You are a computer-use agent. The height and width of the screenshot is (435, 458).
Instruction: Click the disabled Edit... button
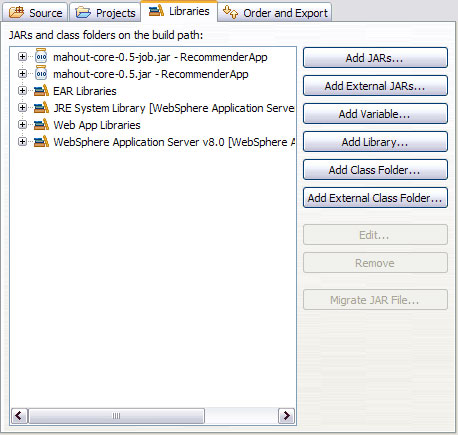pyautogui.click(x=375, y=235)
